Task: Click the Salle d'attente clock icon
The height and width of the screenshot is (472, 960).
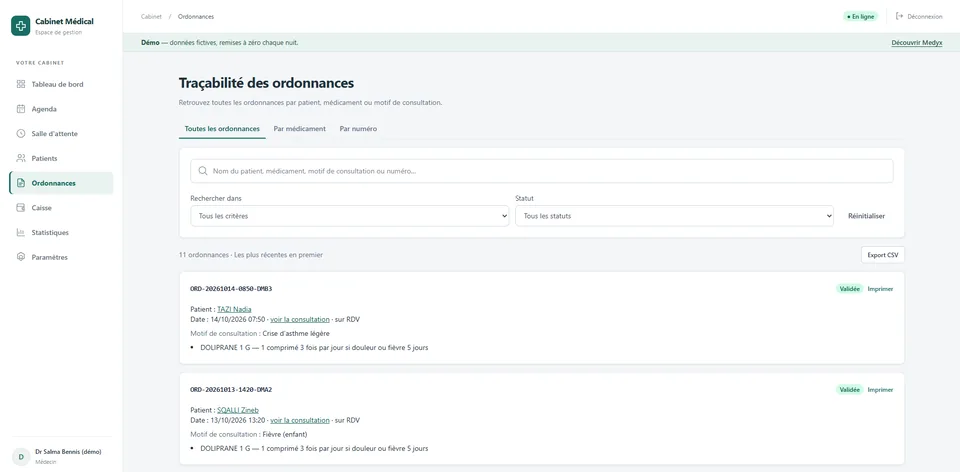Action: tap(21, 133)
